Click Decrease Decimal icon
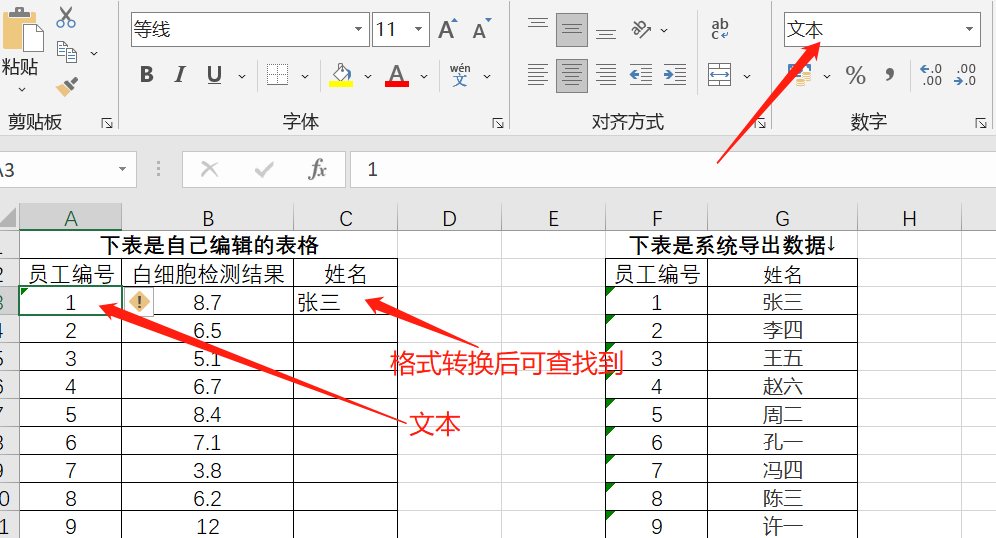 coord(965,75)
